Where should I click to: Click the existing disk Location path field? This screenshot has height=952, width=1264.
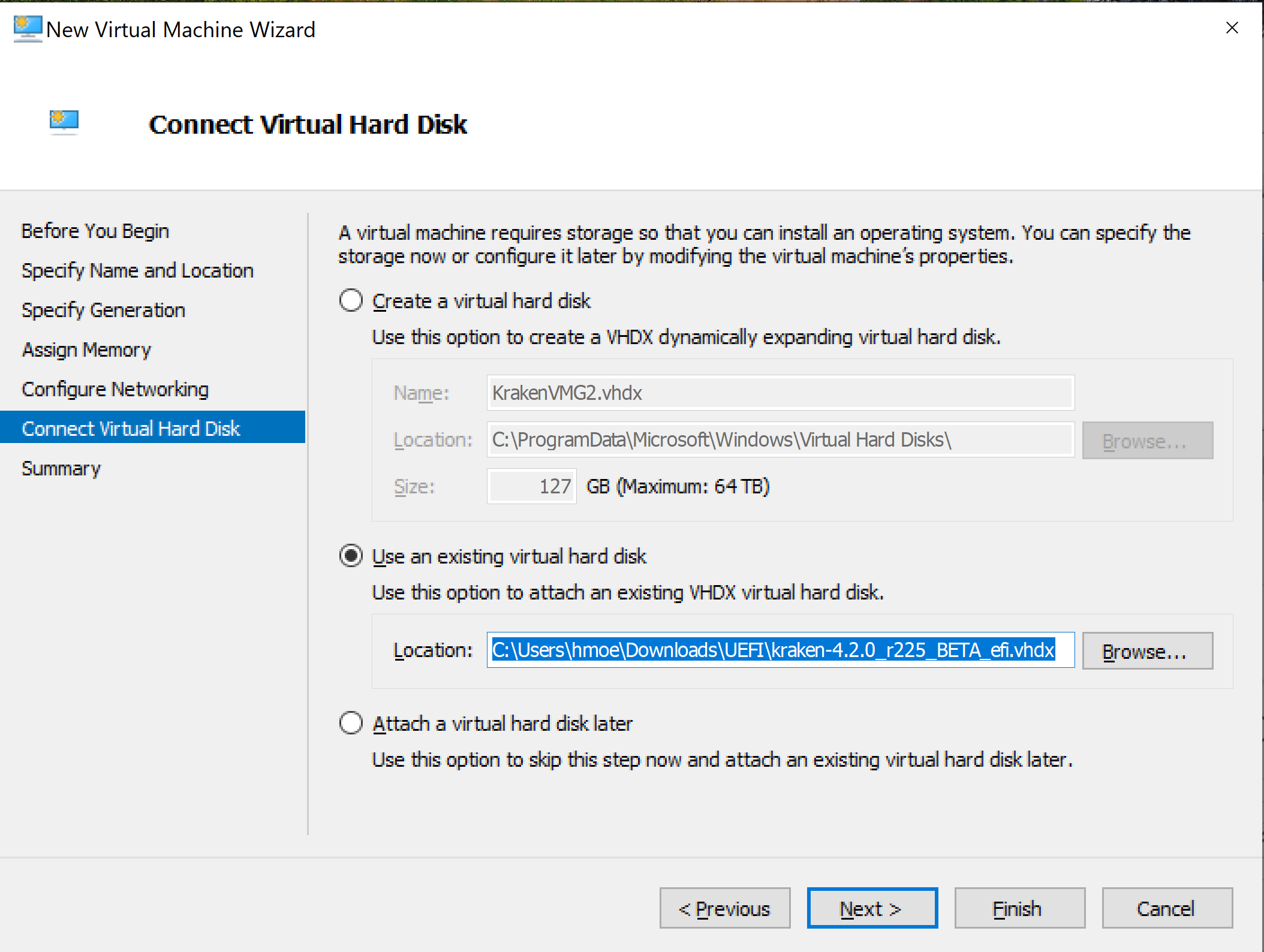(780, 650)
